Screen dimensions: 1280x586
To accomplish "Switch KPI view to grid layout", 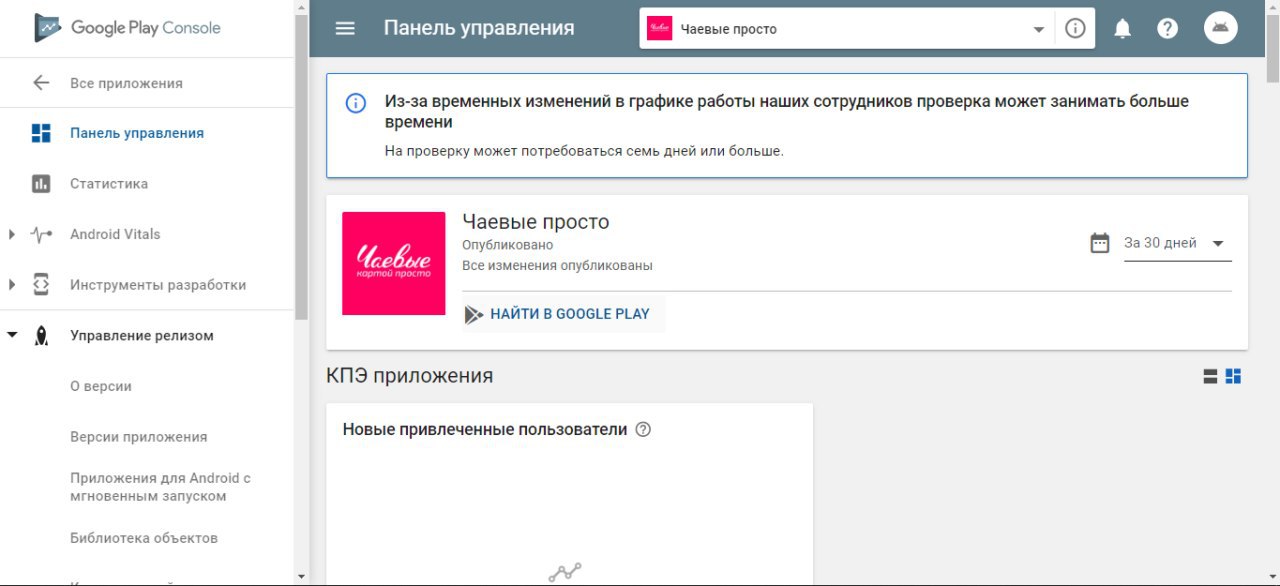I will pyautogui.click(x=1233, y=376).
